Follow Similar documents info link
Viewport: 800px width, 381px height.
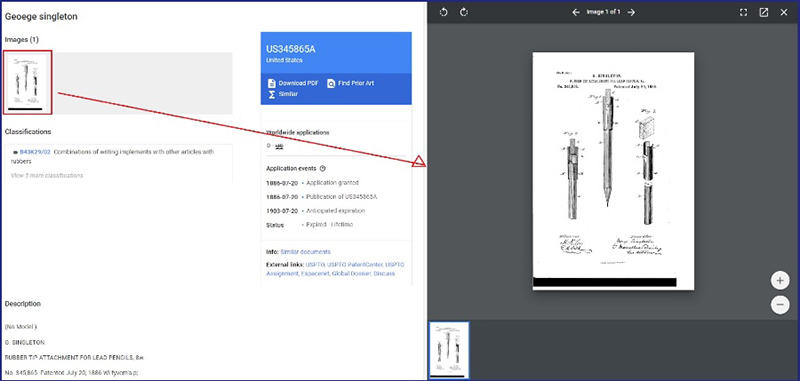(306, 252)
